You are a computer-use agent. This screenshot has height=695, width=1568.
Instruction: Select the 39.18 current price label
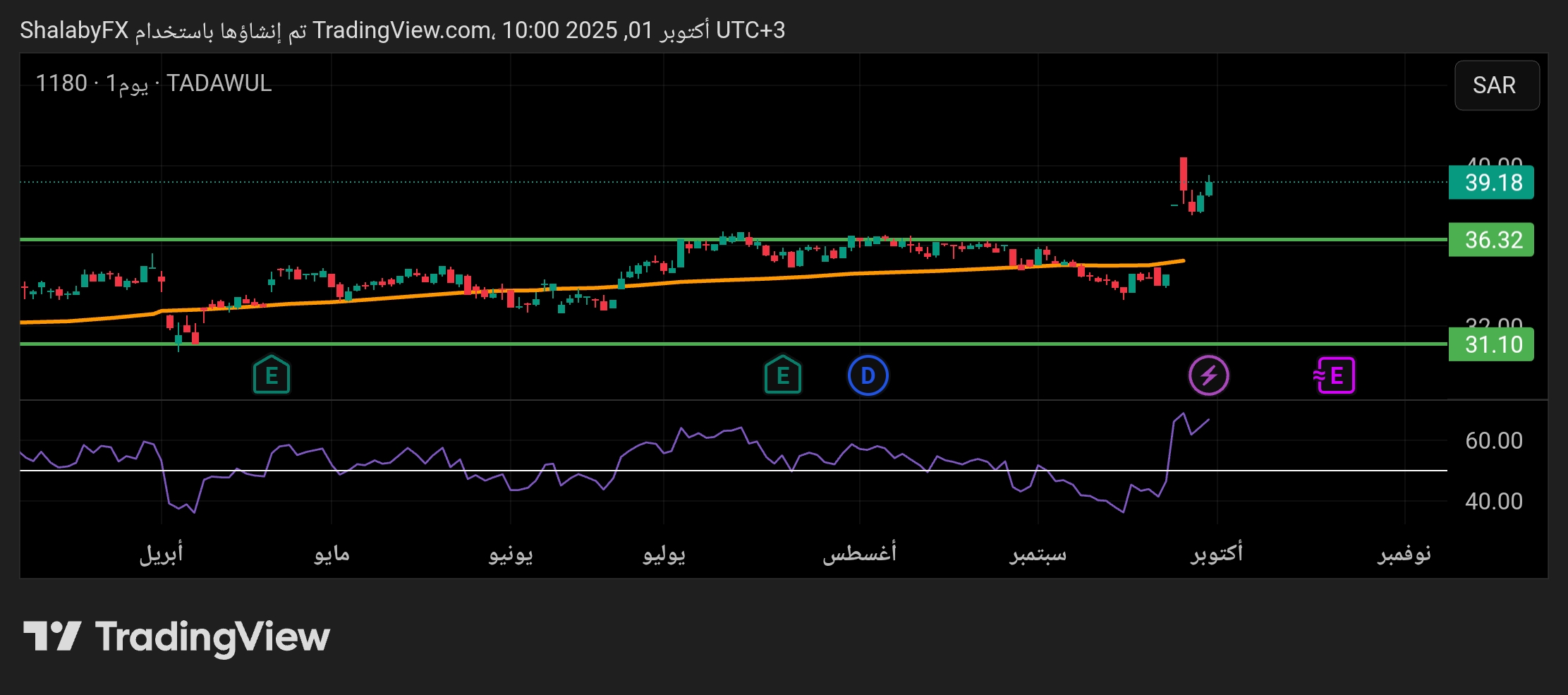point(1491,183)
